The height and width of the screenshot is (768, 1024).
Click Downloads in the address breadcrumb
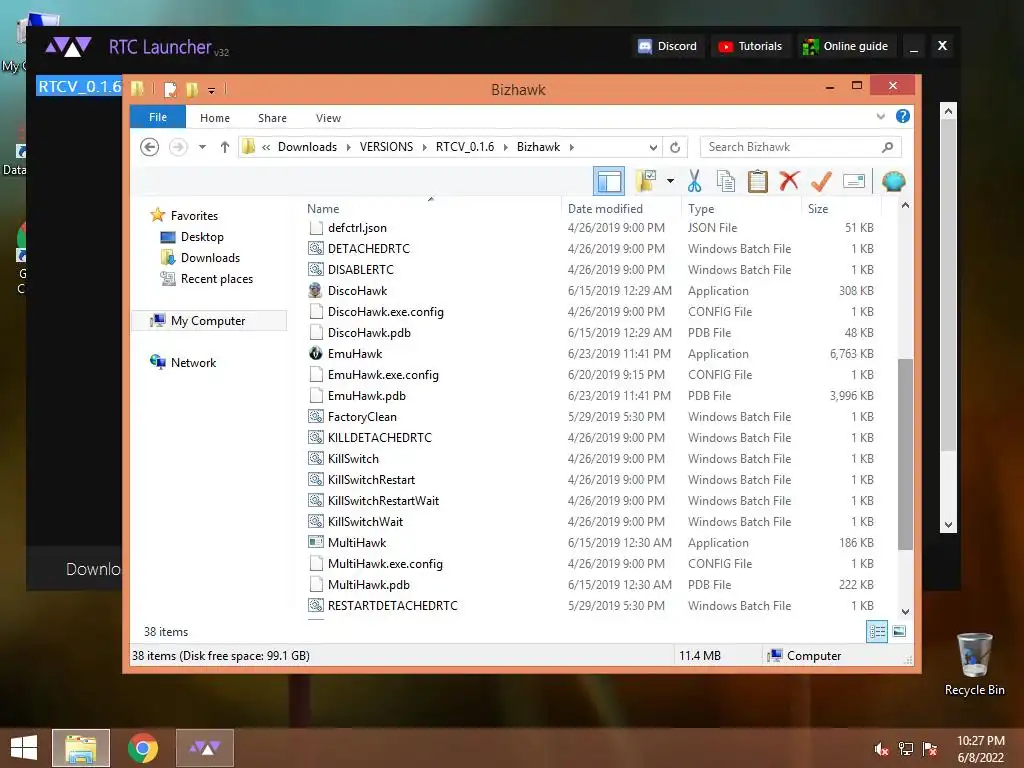tap(308, 147)
